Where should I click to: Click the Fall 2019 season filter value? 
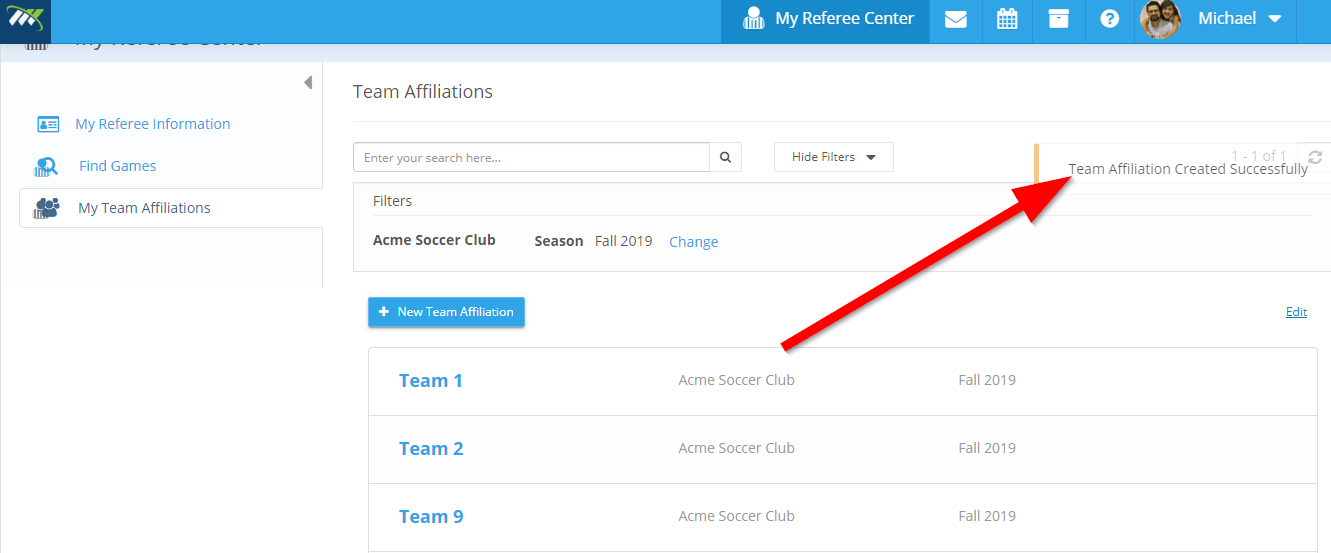tap(623, 241)
